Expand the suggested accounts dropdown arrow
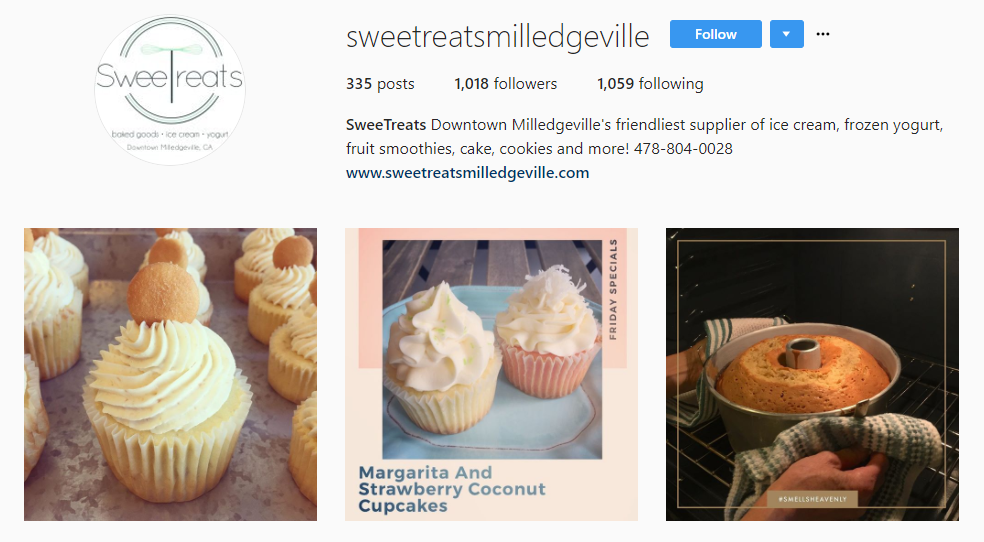Image resolution: width=984 pixels, height=542 pixels. pos(786,34)
